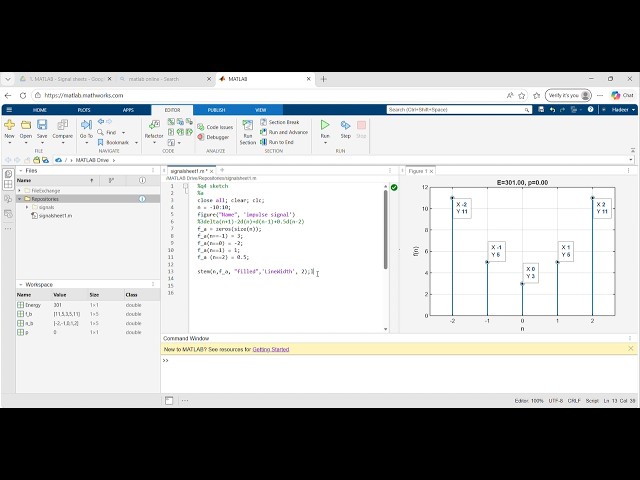The width and height of the screenshot is (640, 480).
Task: Collapse the Repositories folder
Action: (x=20, y=199)
